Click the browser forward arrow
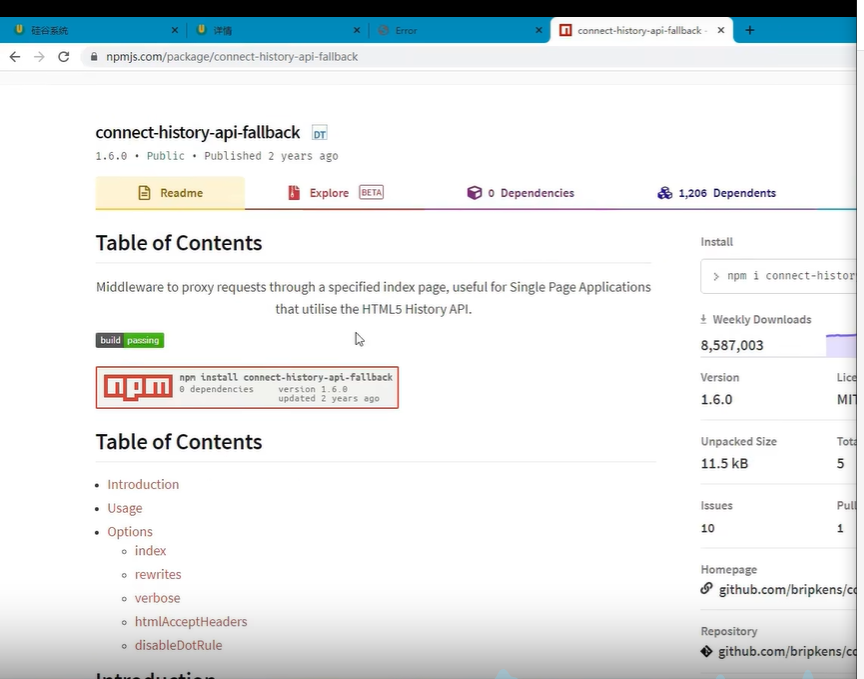This screenshot has width=864, height=679. pyautogui.click(x=39, y=57)
